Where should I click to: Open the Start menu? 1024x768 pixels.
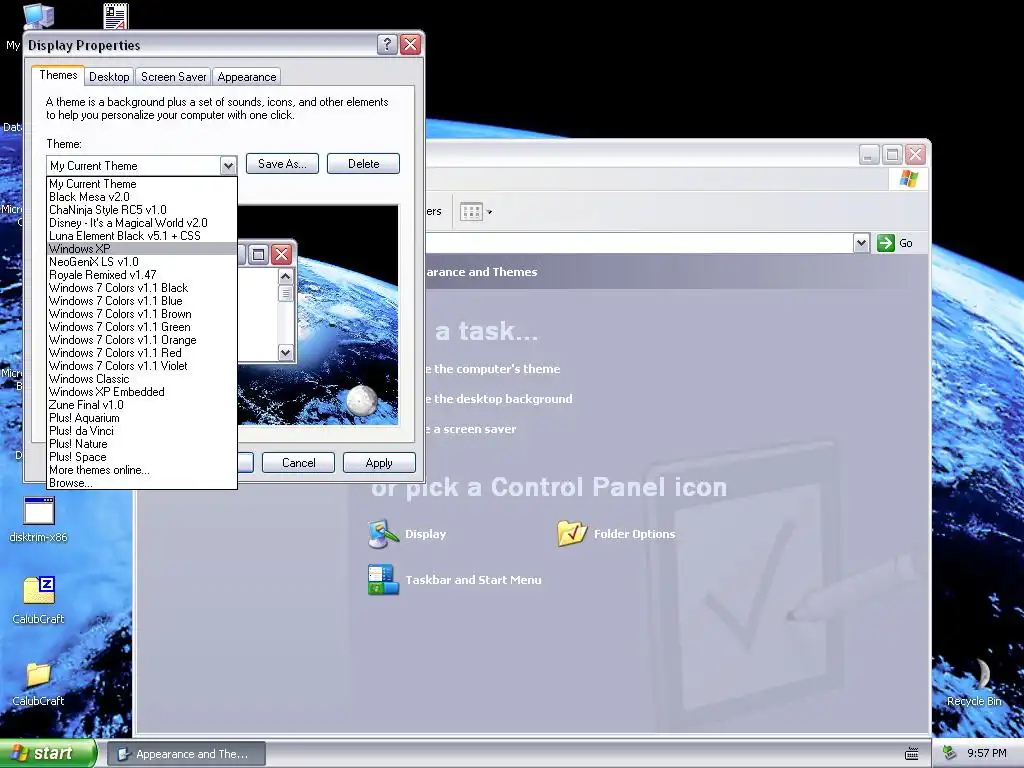(x=47, y=754)
